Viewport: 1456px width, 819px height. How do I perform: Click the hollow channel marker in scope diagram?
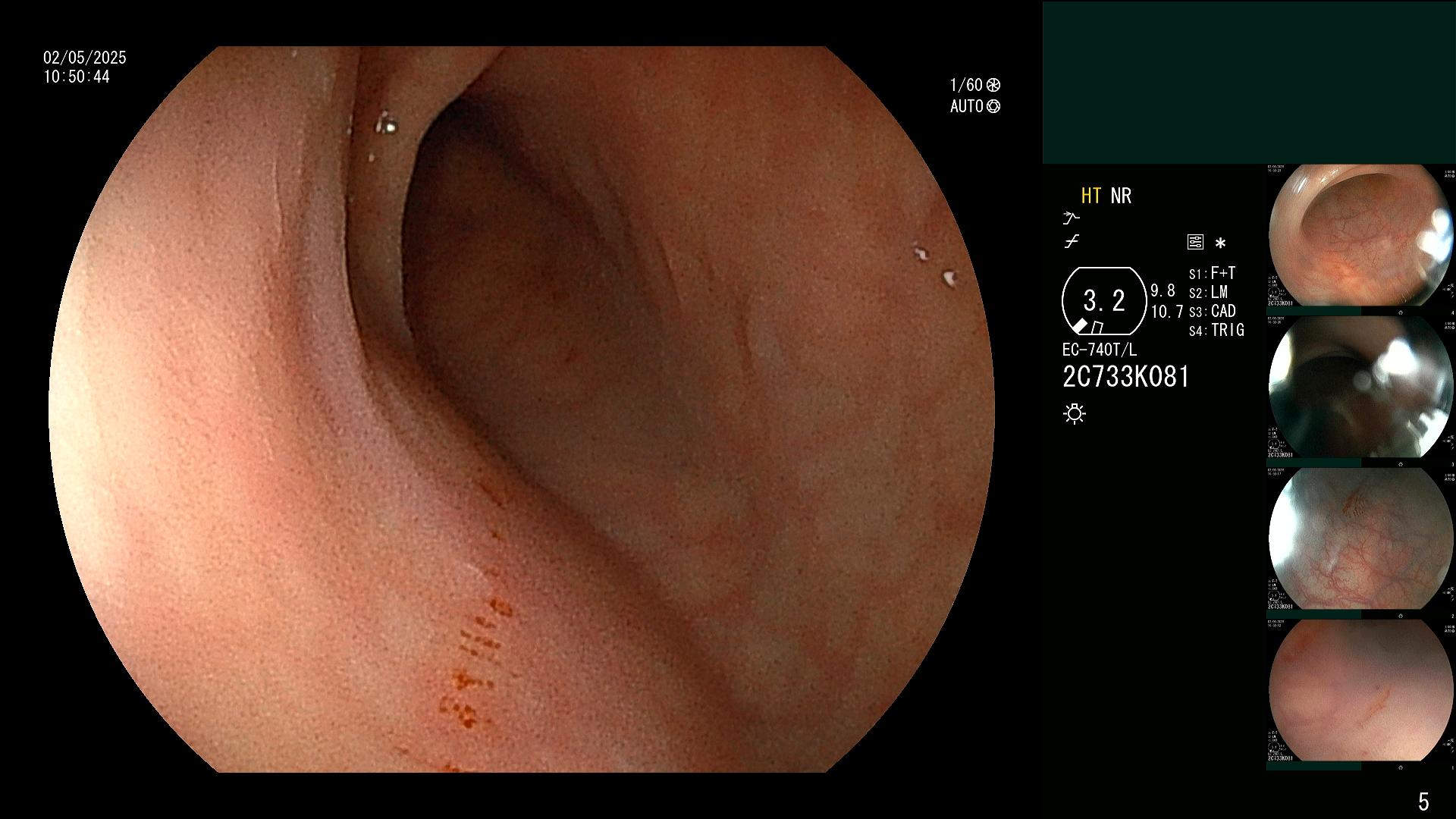pyautogui.click(x=1097, y=328)
